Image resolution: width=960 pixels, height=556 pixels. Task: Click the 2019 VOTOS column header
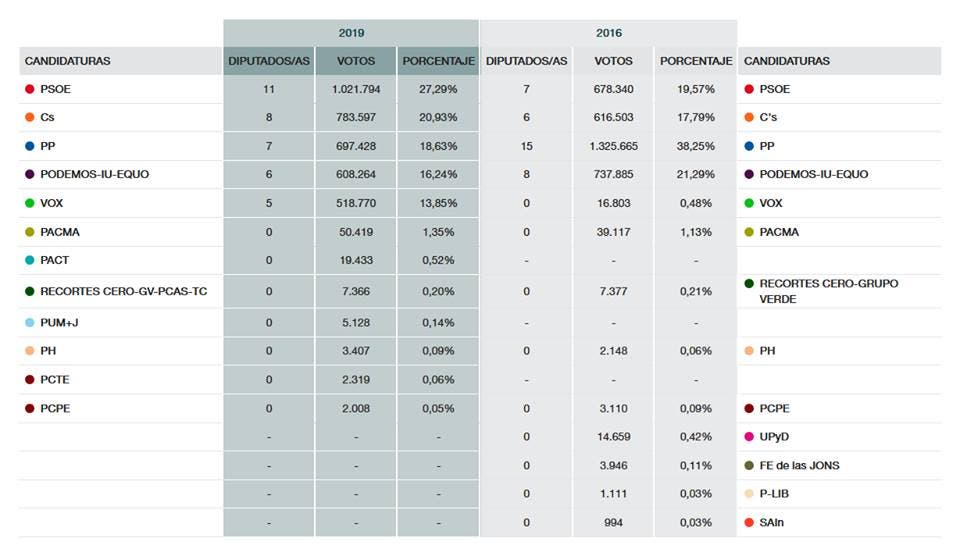pos(356,61)
